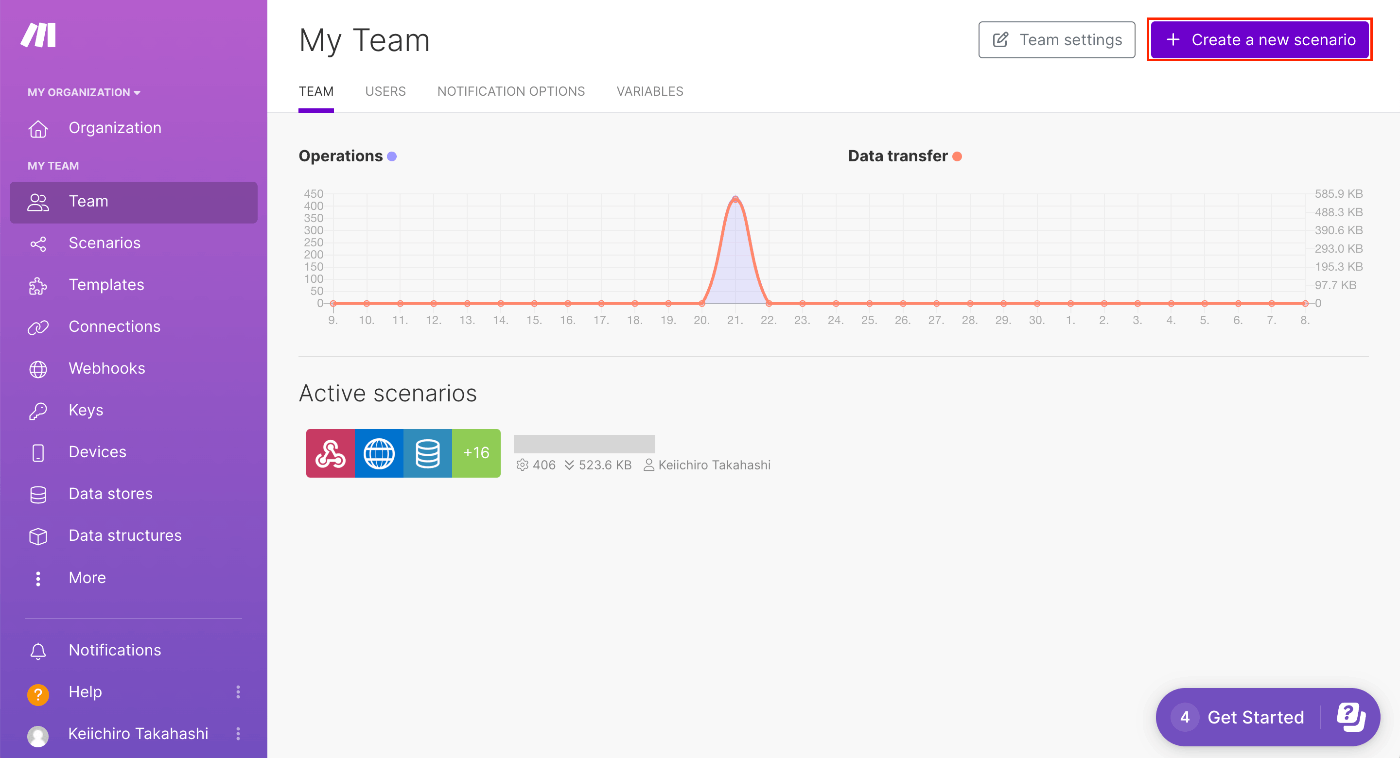This screenshot has height=758, width=1400.
Task: Click Create a new scenario button
Action: [1260, 40]
